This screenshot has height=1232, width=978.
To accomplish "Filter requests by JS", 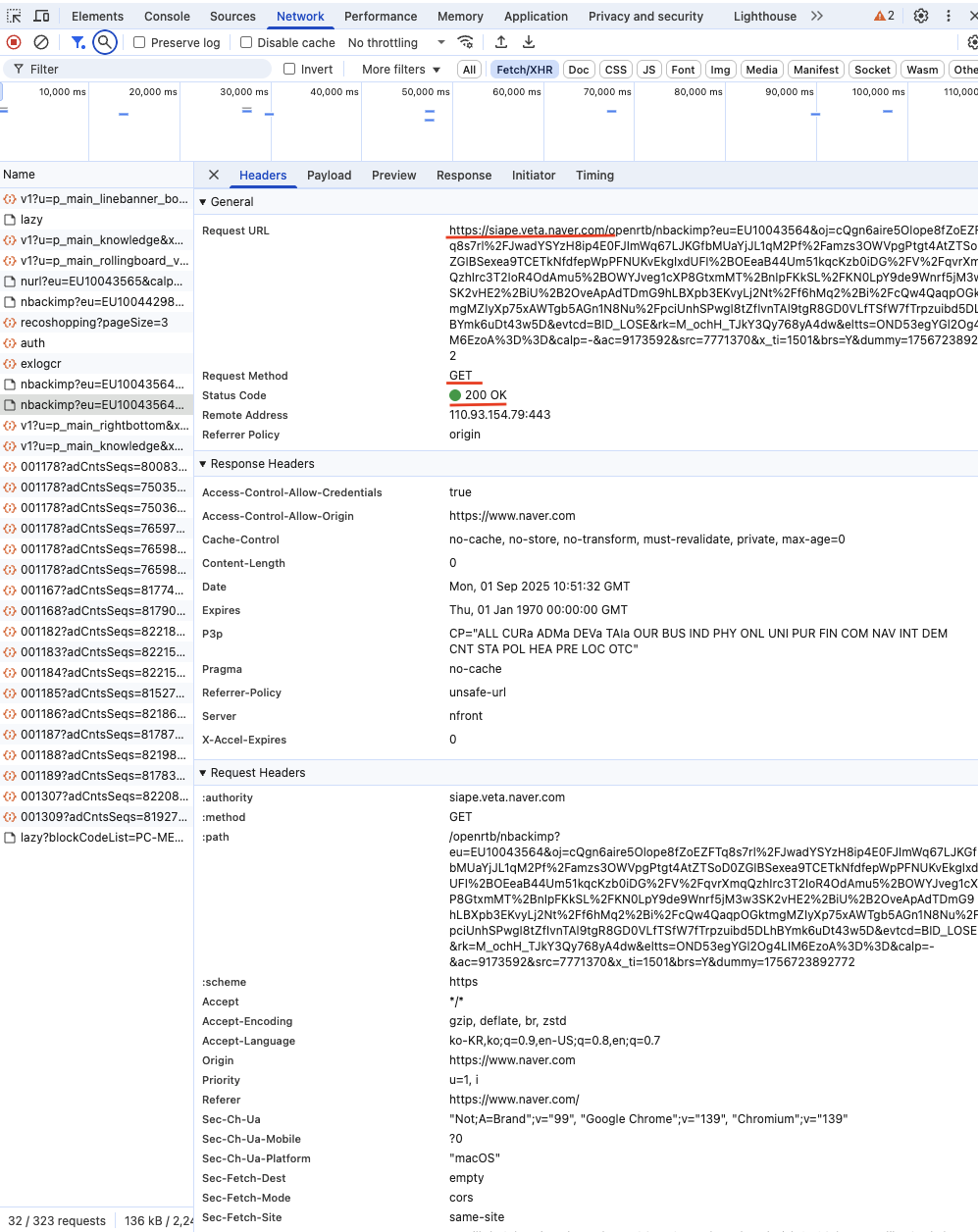I will [x=648, y=69].
